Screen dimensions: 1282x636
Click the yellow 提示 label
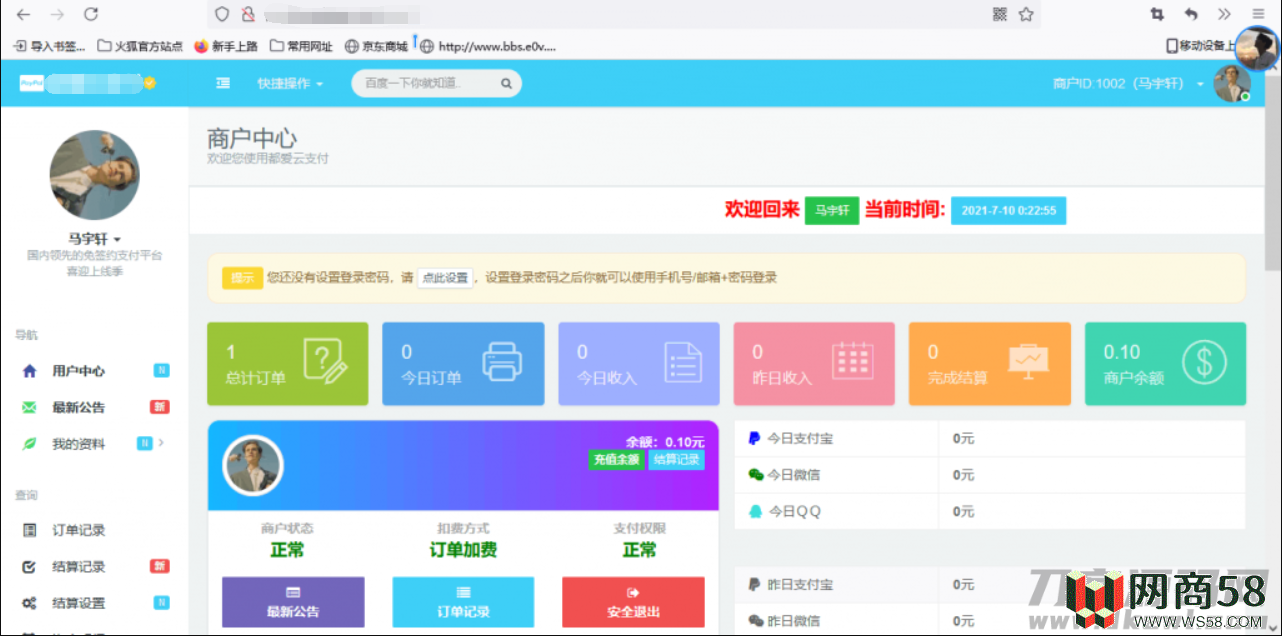click(x=243, y=278)
